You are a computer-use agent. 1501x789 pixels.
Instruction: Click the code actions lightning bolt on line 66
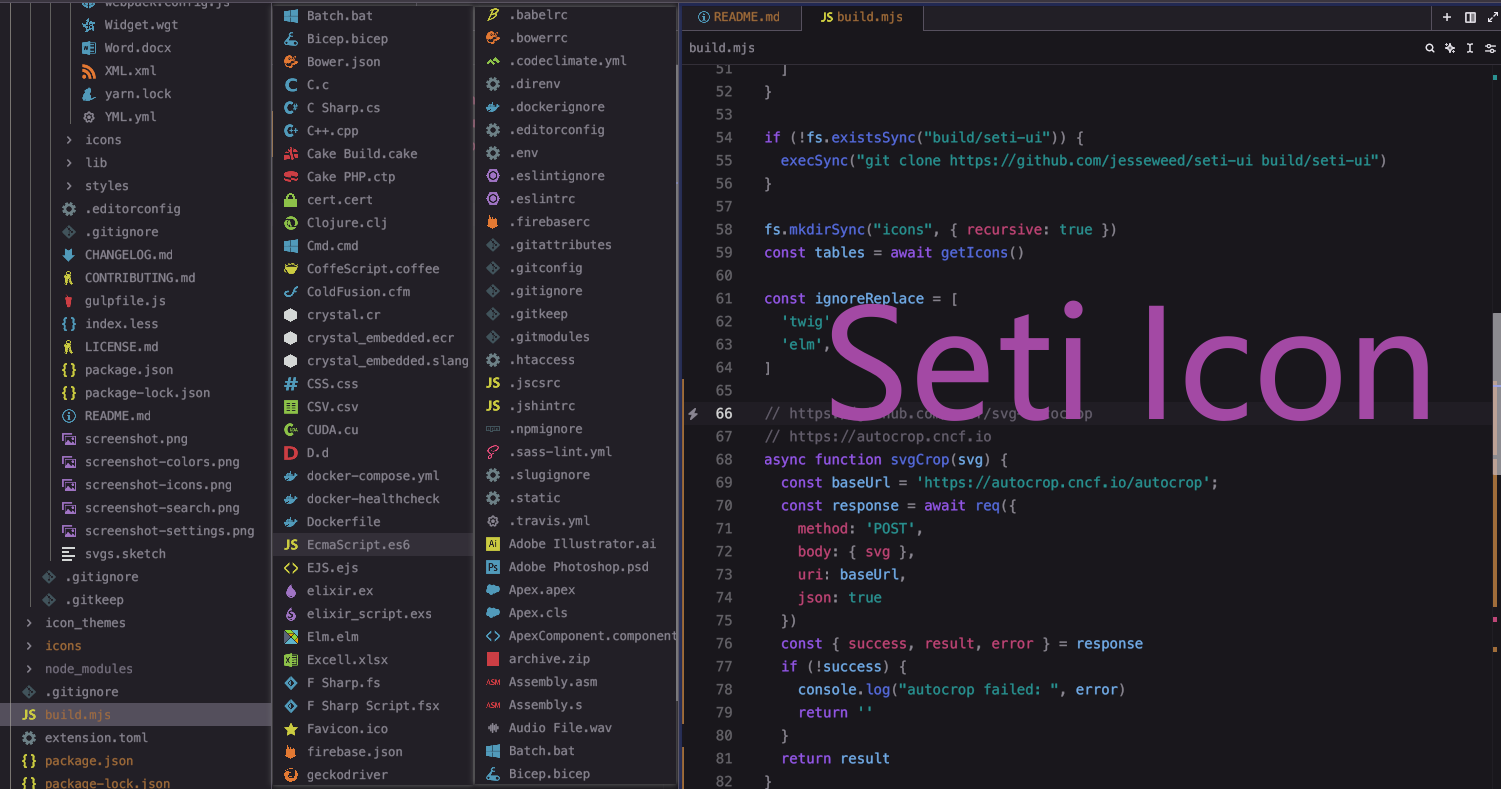[693, 414]
